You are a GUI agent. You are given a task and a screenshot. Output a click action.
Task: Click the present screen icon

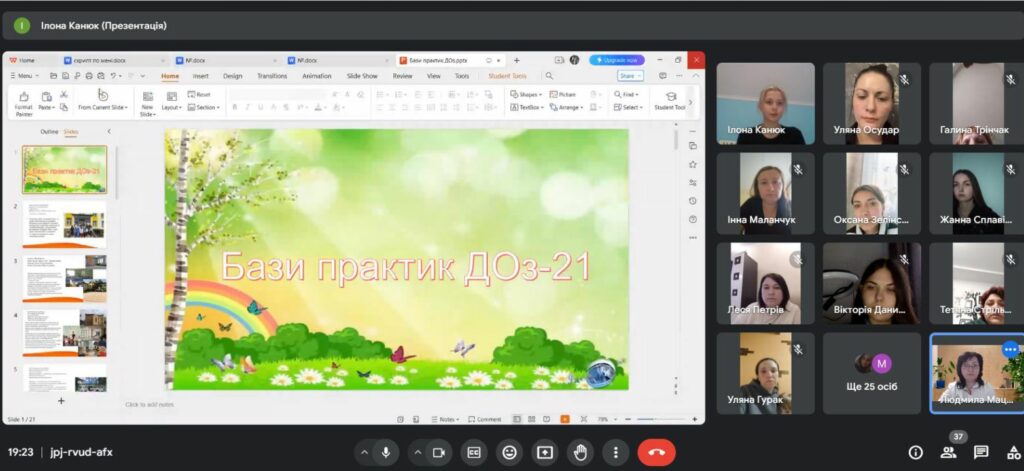(545, 452)
